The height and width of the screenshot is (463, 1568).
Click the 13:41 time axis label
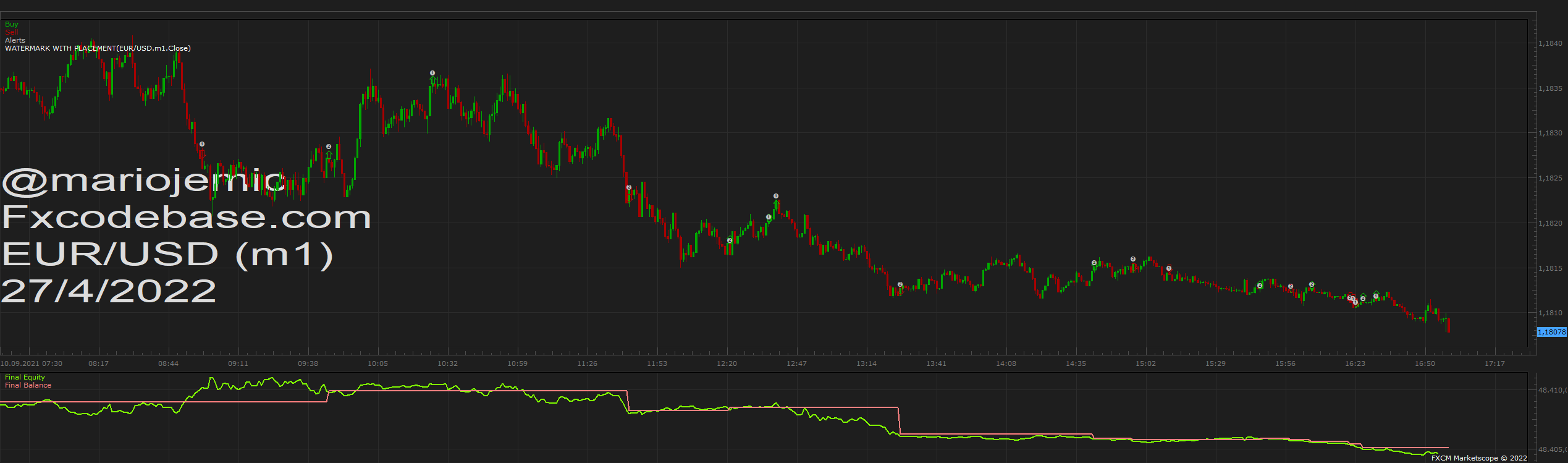936,363
